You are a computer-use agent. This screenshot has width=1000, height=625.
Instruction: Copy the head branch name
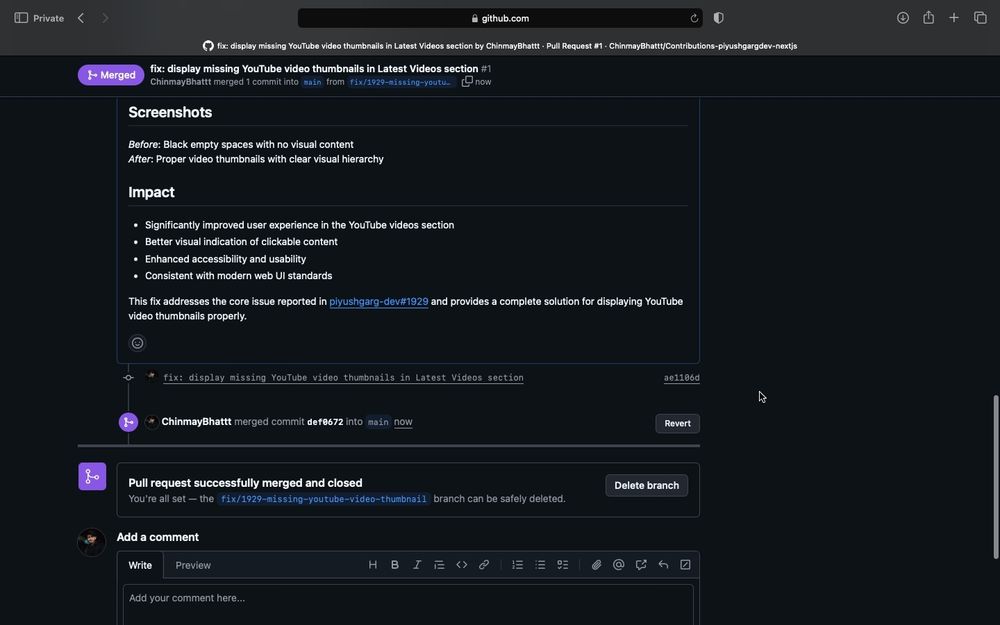[x=467, y=82]
